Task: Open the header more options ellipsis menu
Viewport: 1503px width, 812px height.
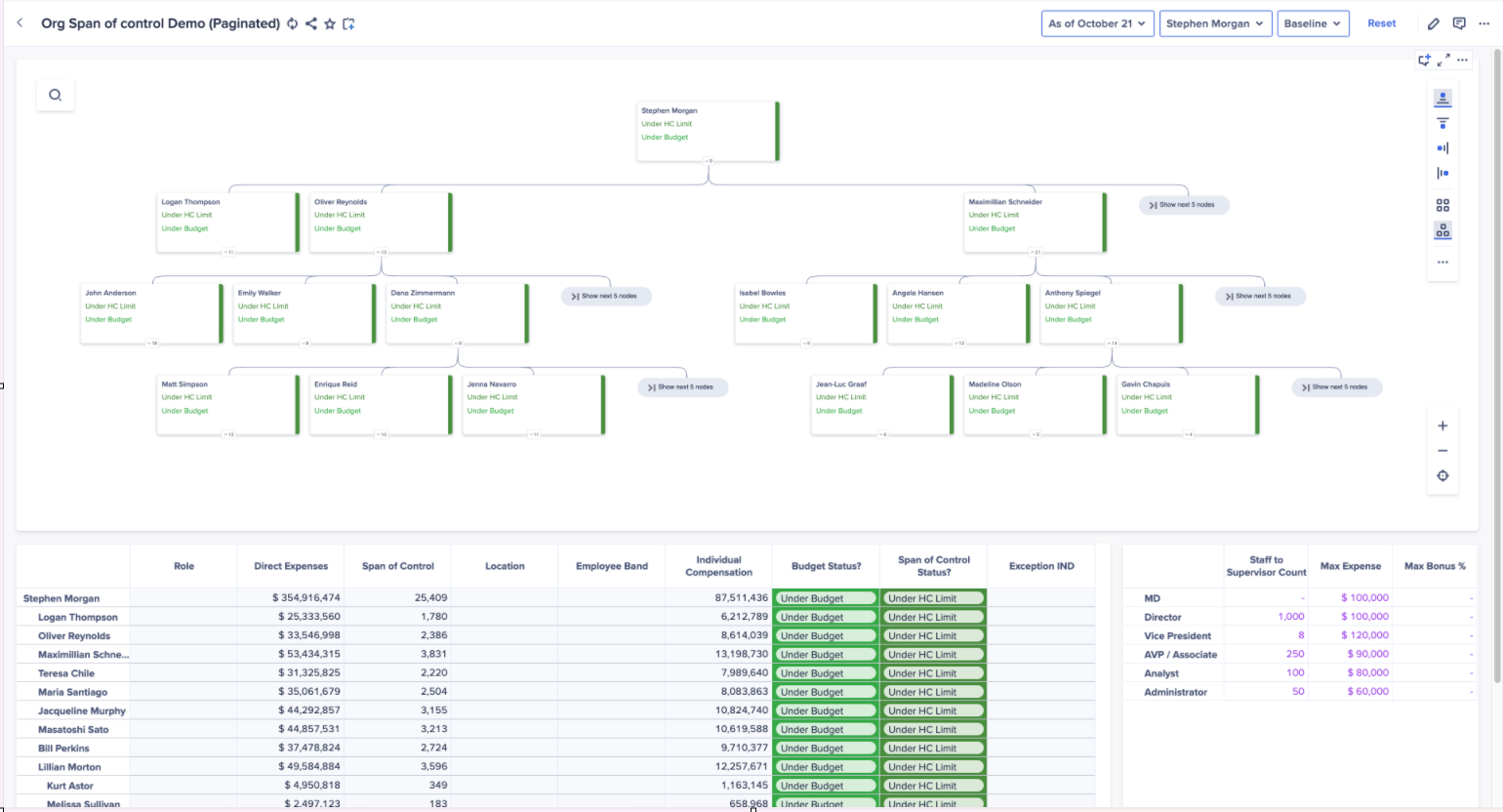Action: [x=1484, y=23]
